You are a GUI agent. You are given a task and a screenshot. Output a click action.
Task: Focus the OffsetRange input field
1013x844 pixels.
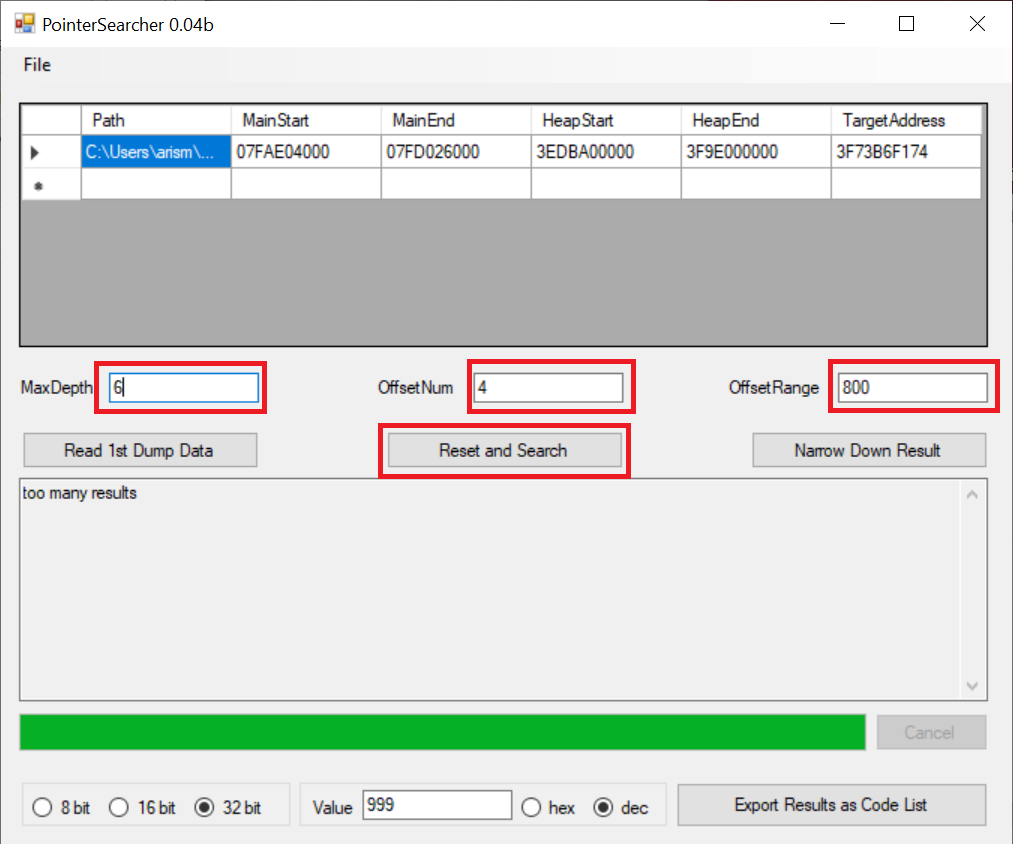(x=912, y=387)
